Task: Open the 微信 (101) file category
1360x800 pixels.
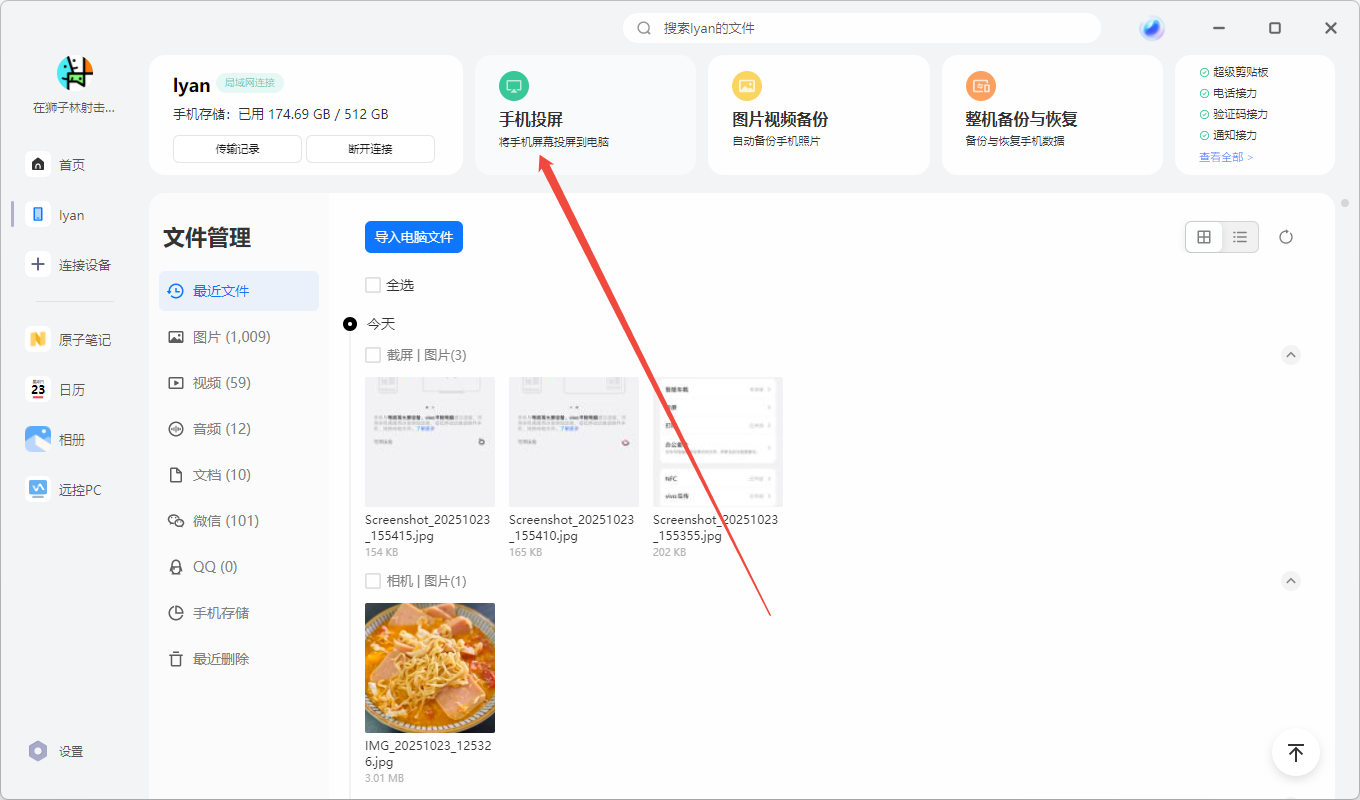Action: [225, 521]
